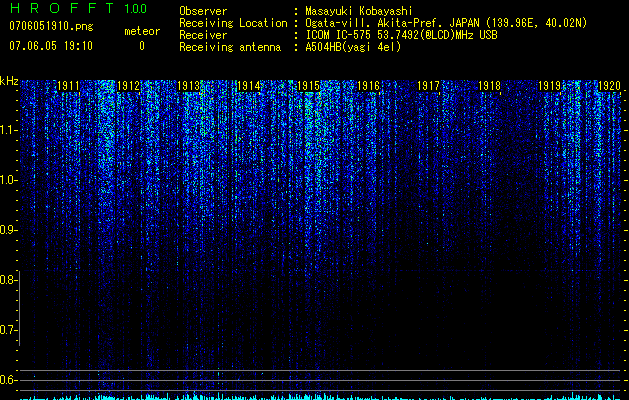The width and height of the screenshot is (629, 400).
Task: Click the meteor count value 0
Action: pos(142,46)
